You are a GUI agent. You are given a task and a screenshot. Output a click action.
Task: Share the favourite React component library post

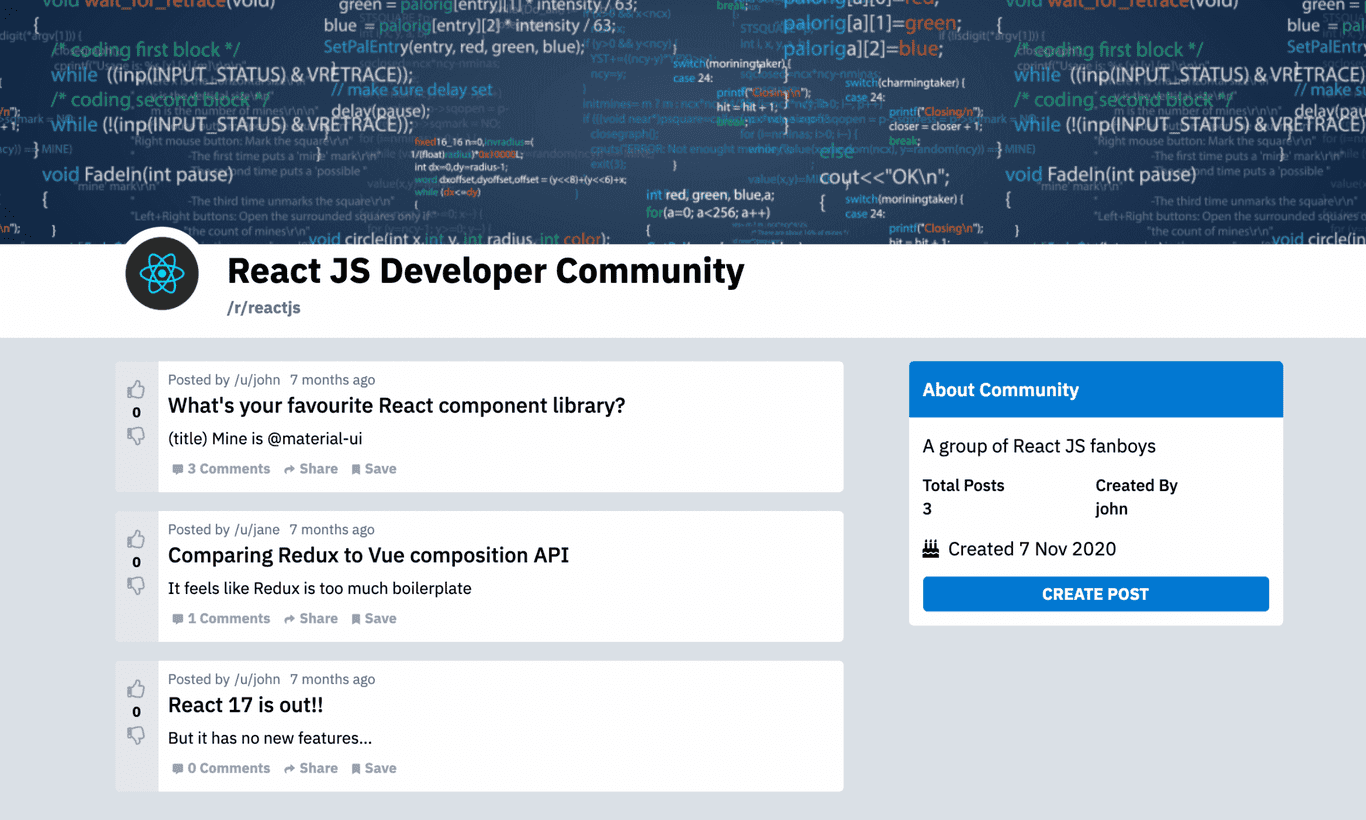point(311,468)
